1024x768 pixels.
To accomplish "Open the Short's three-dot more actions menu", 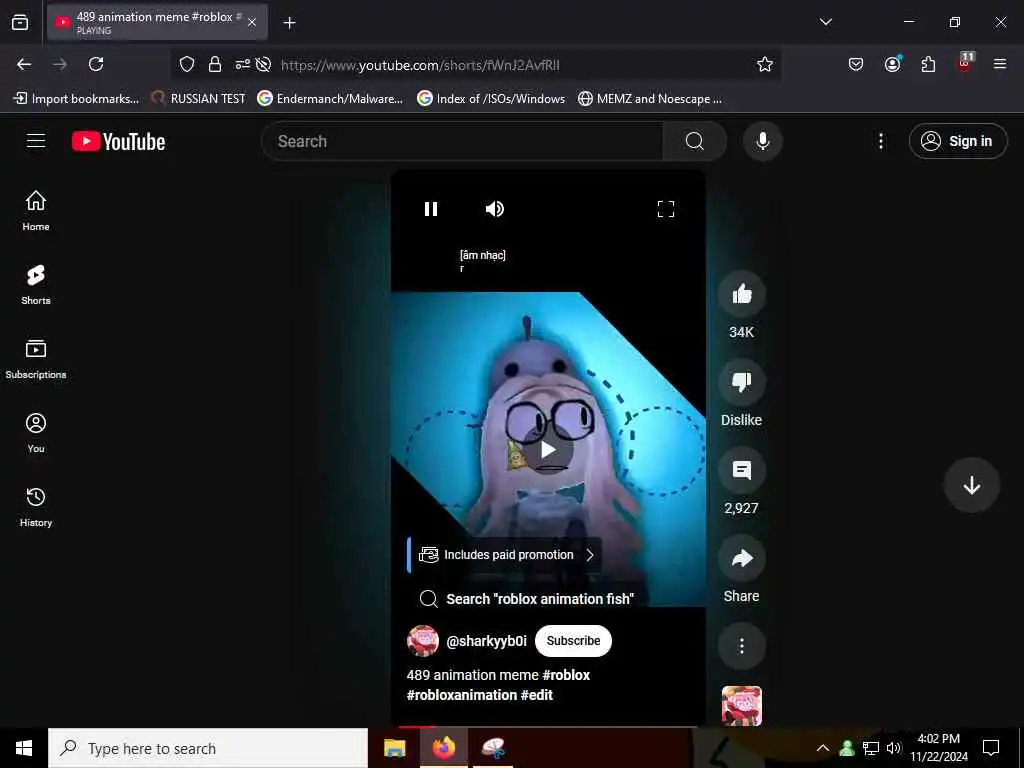I will [x=741, y=646].
